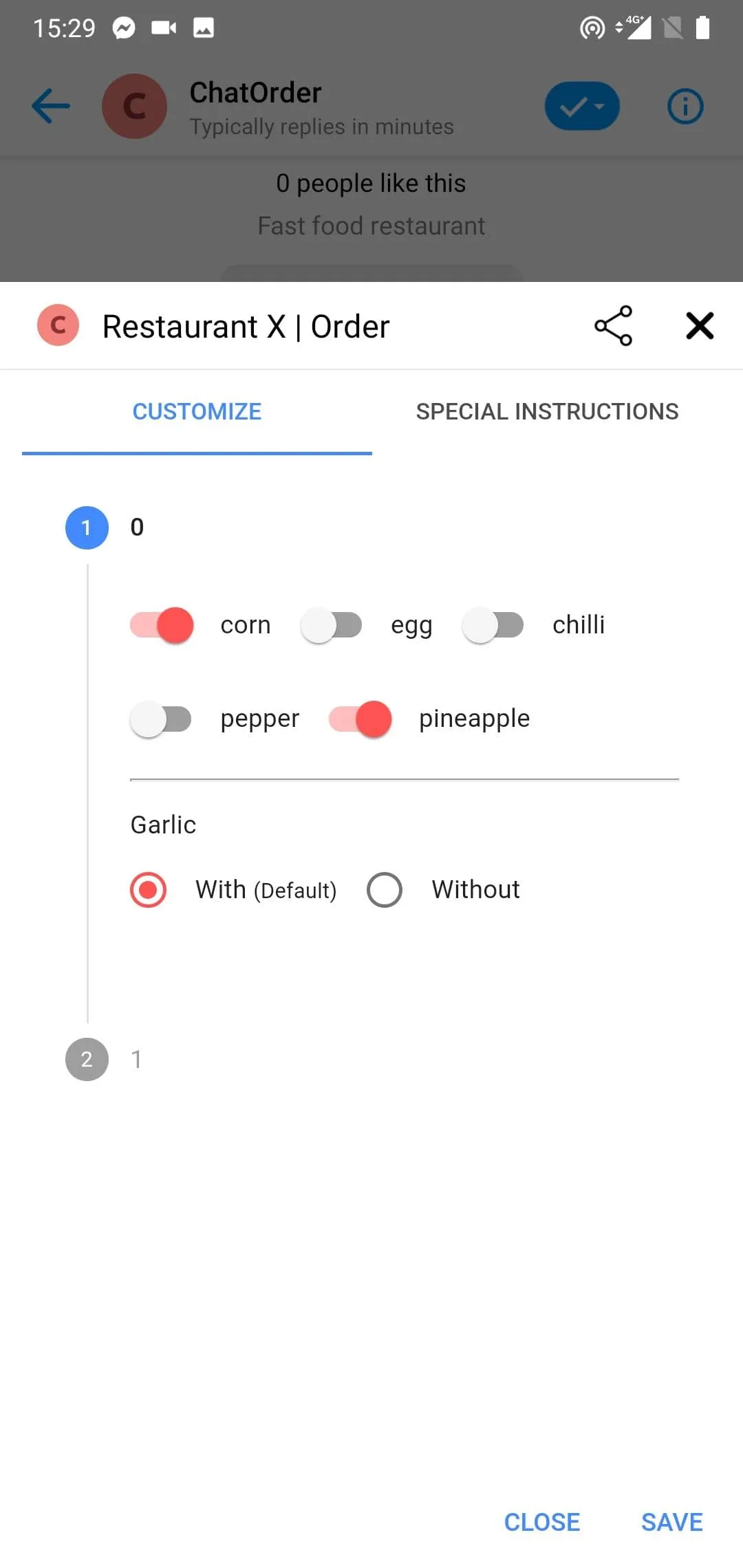This screenshot has width=743, height=1568.
Task: Open the ChatOrder info icon
Action: point(685,106)
